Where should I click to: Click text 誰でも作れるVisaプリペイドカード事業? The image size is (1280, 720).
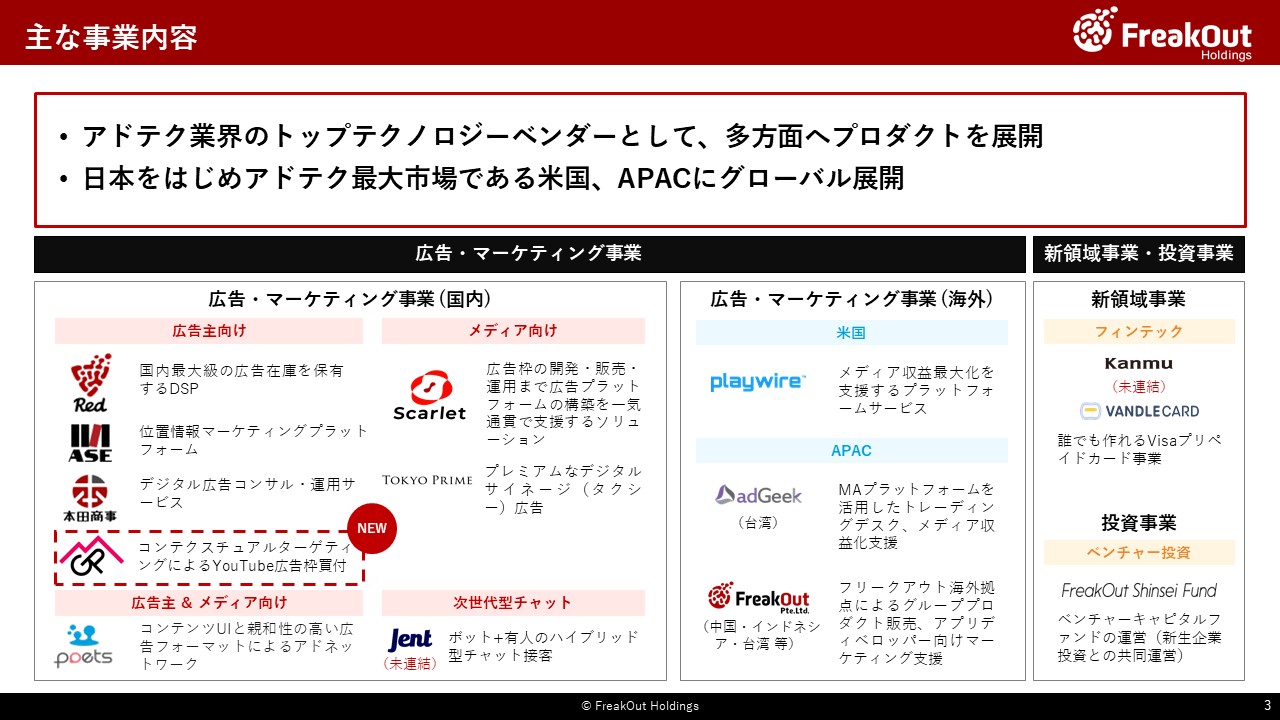1139,449
